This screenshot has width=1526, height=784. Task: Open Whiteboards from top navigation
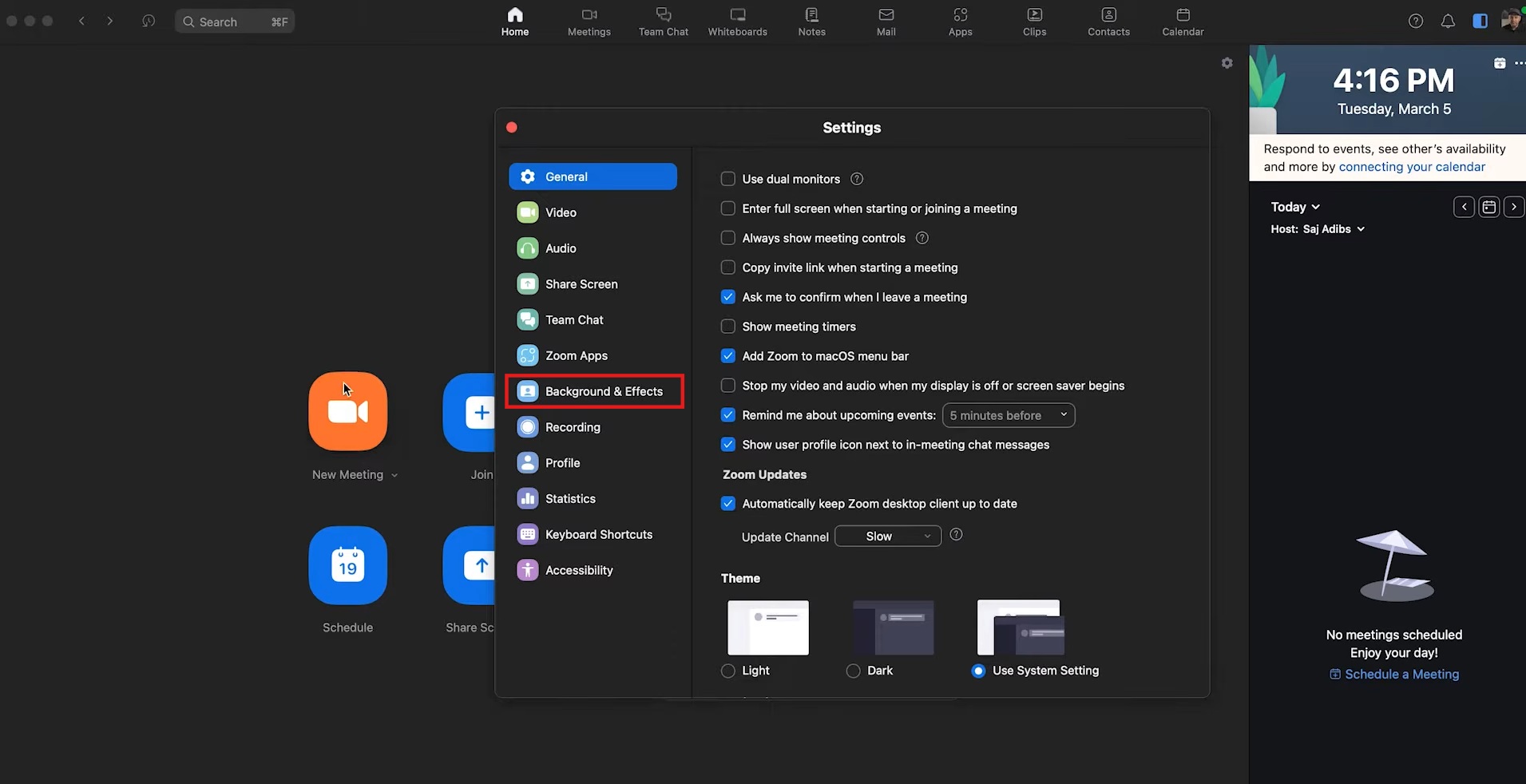click(737, 22)
